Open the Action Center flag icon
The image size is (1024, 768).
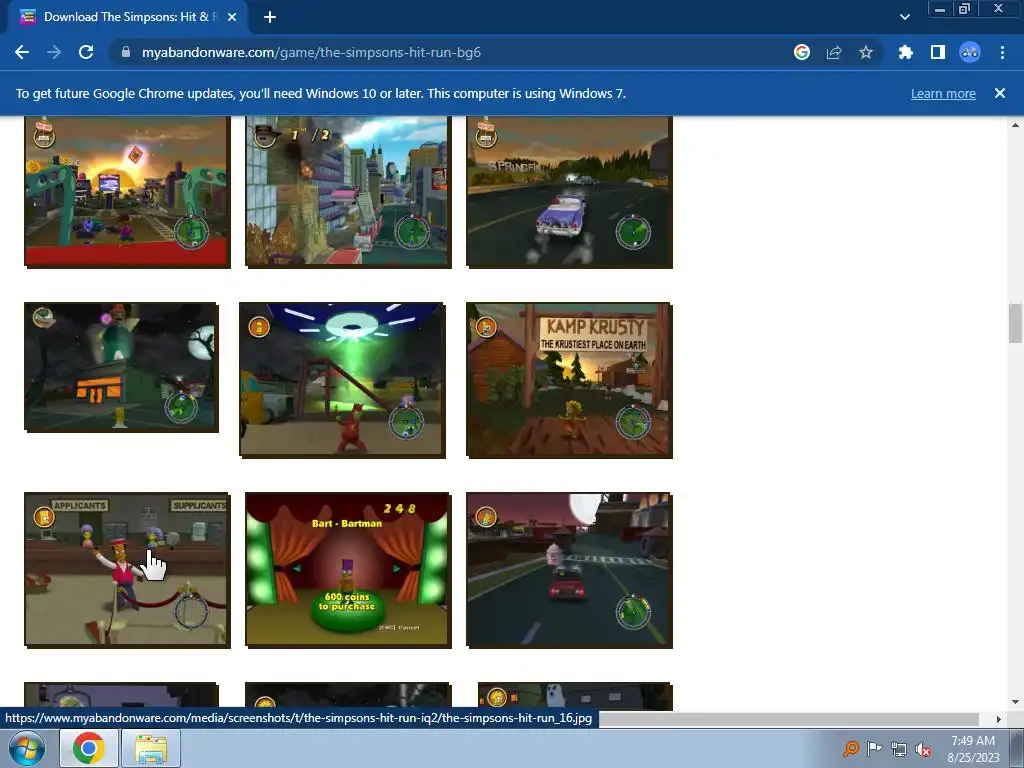pyautogui.click(x=874, y=748)
